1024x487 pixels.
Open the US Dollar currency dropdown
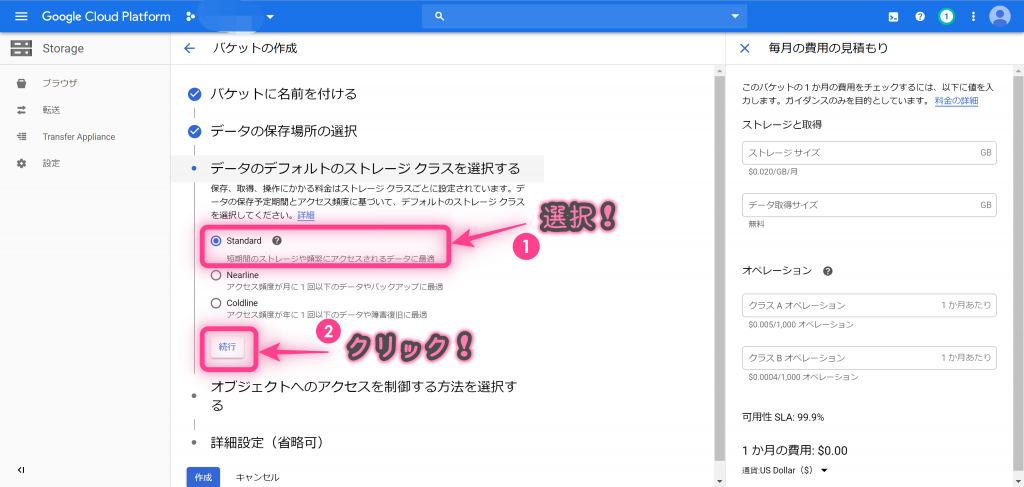point(824,470)
